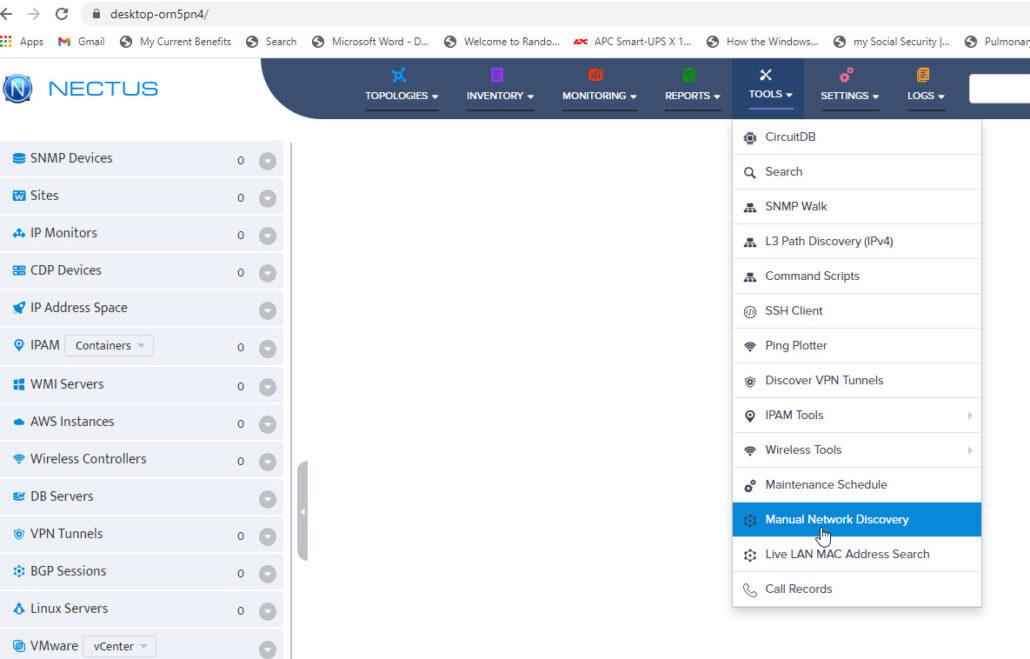Click the Linux Servers penguin icon

[19, 609]
